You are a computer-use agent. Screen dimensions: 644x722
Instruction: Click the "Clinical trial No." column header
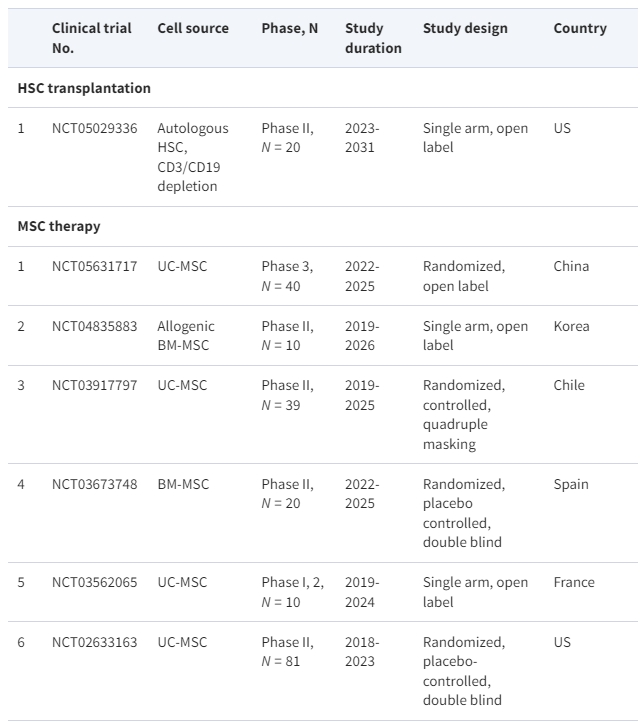point(92,38)
